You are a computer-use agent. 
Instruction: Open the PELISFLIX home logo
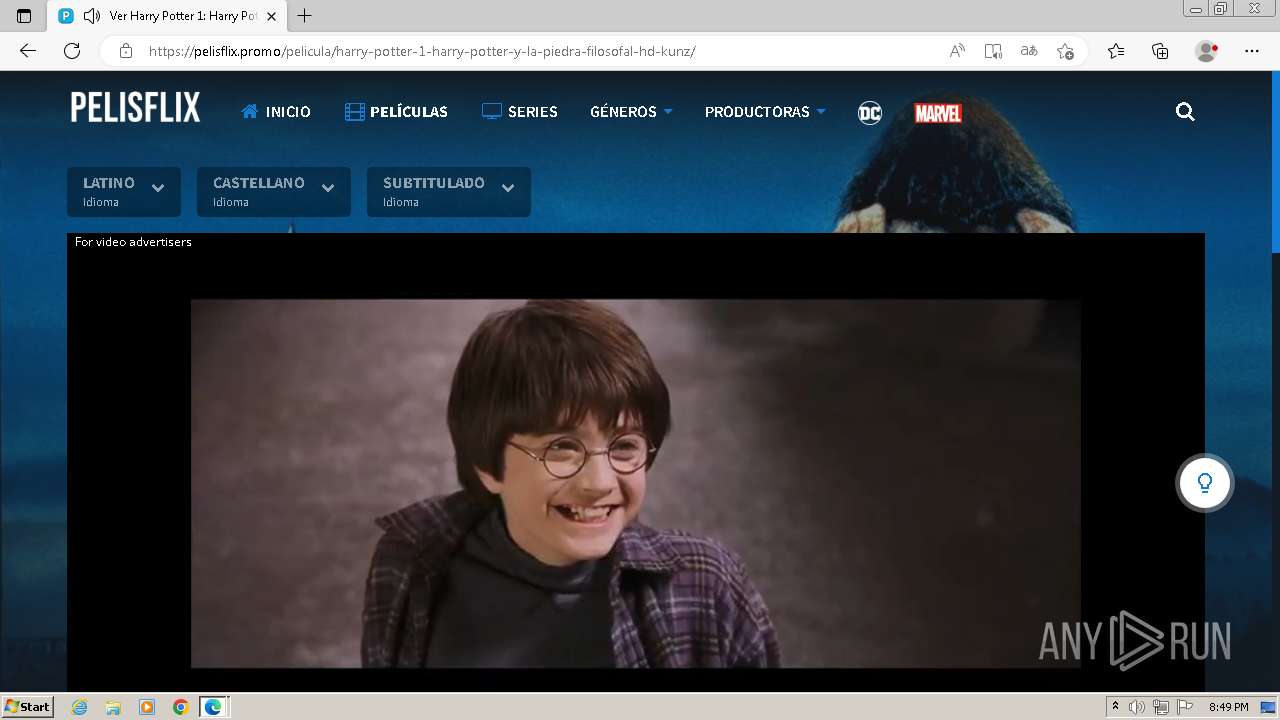click(135, 107)
